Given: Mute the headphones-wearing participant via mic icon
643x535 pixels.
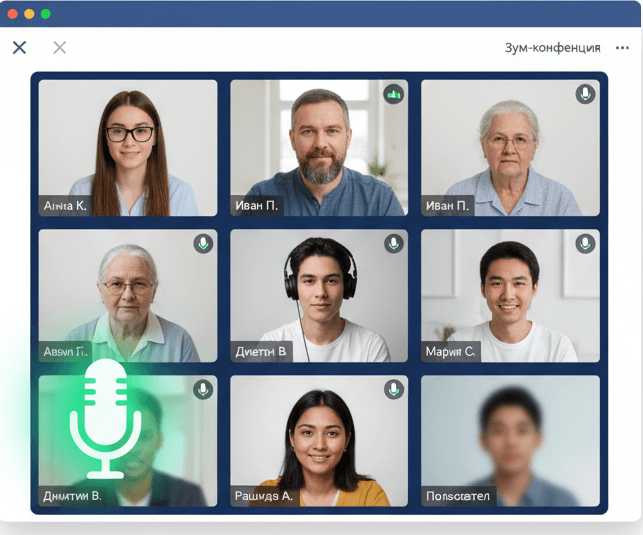Looking at the screenshot, I should click(x=394, y=243).
